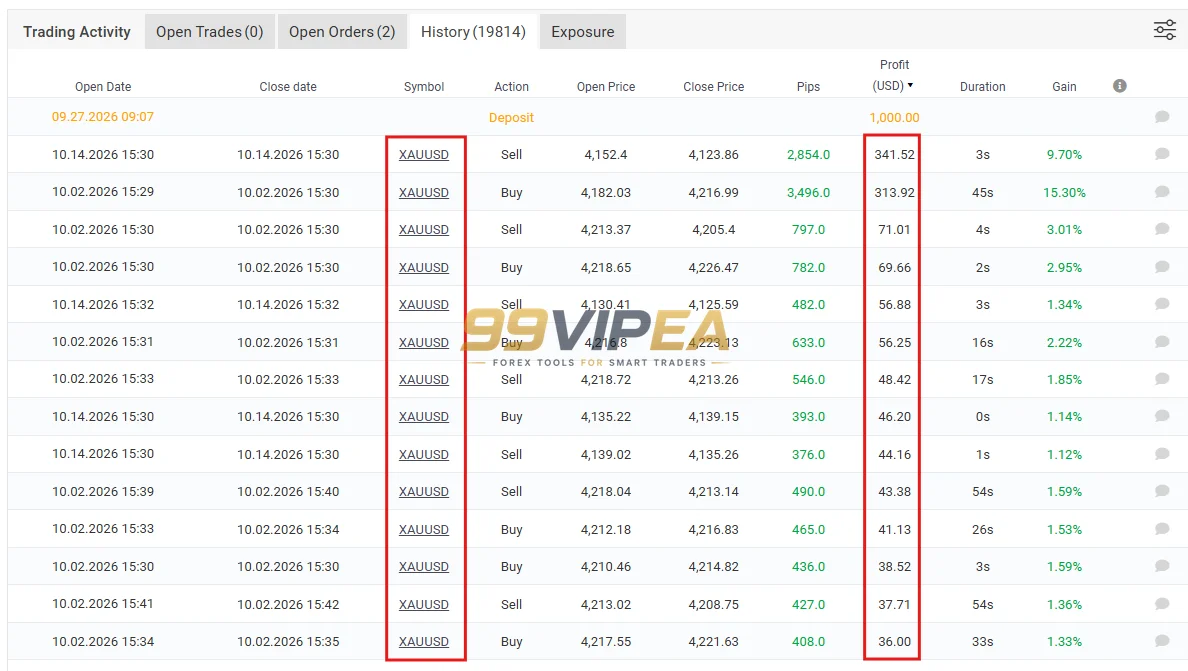Open comment bubble for the 56.88 profit trade
Image resolution: width=1188 pixels, height=671 pixels.
click(x=1161, y=304)
